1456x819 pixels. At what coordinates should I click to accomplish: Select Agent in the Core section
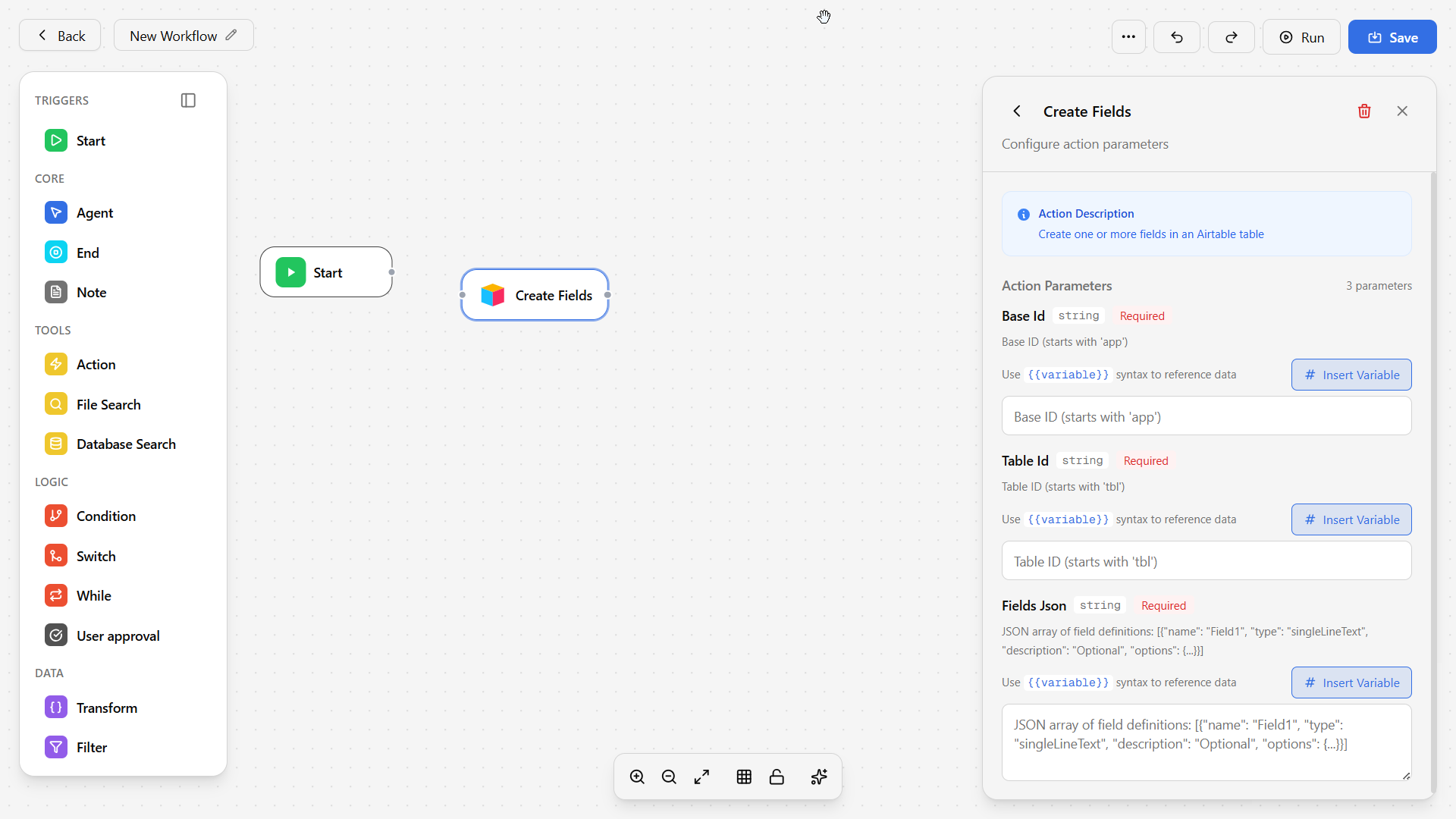(94, 213)
